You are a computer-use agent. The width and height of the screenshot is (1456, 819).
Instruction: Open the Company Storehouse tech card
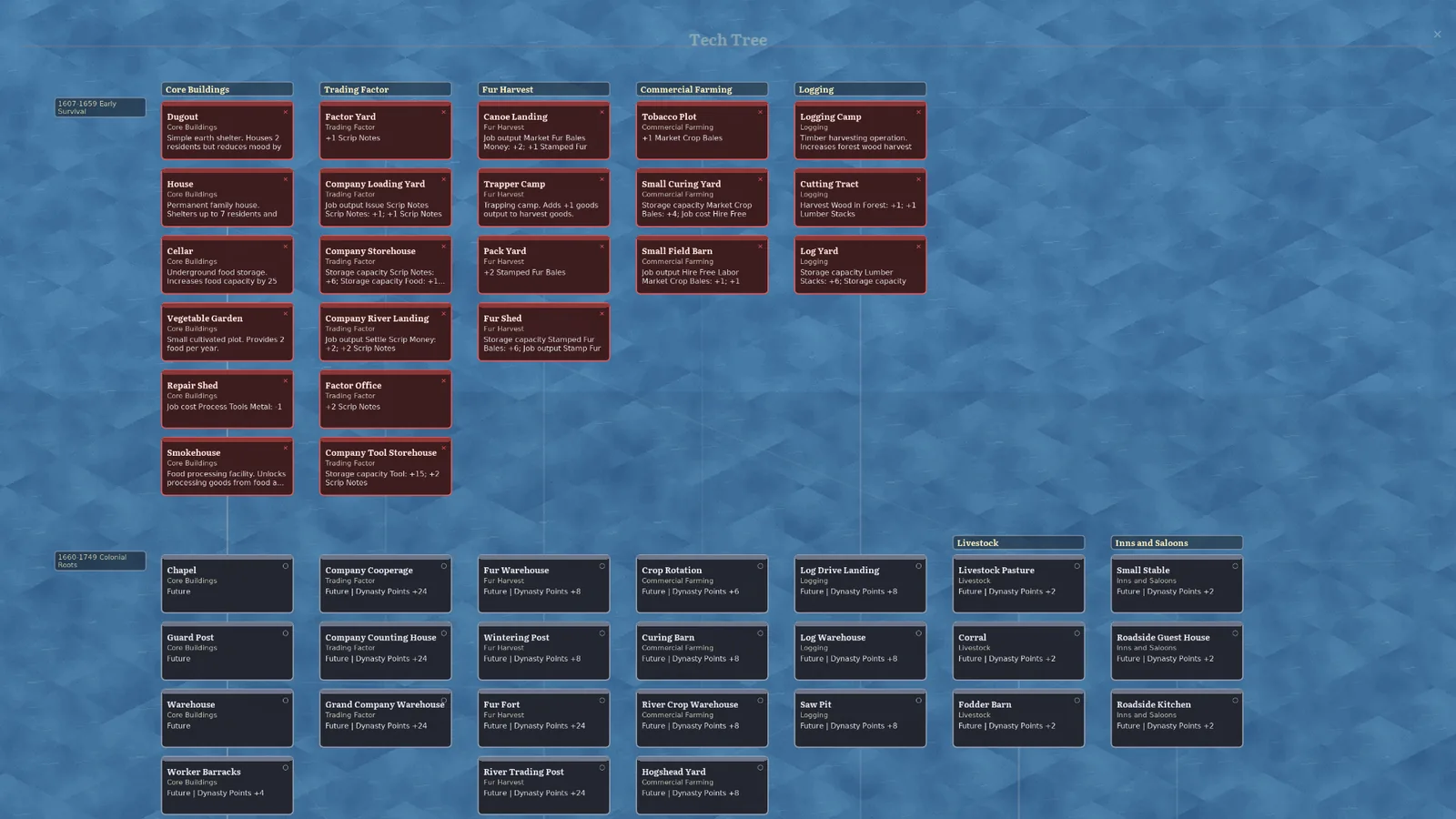click(386, 265)
